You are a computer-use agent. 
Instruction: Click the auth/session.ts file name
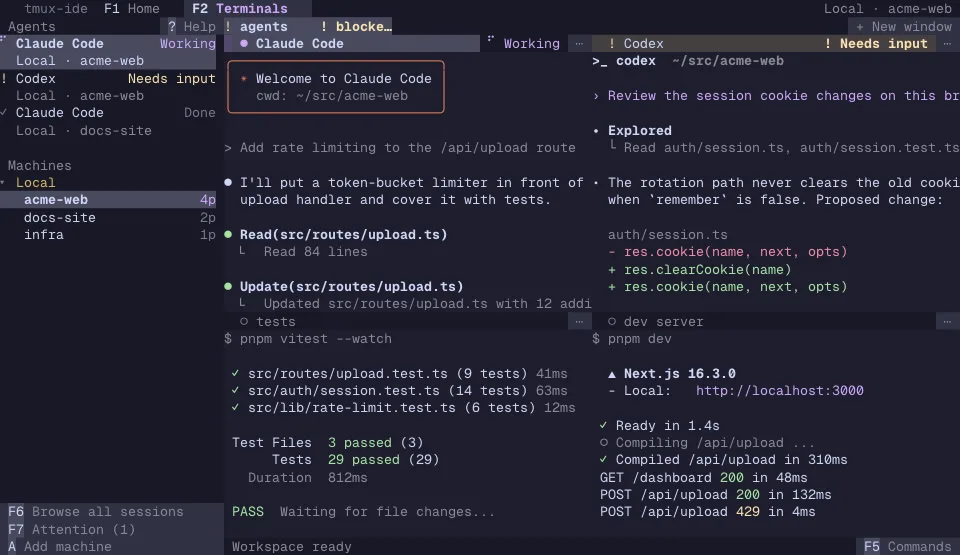667,235
